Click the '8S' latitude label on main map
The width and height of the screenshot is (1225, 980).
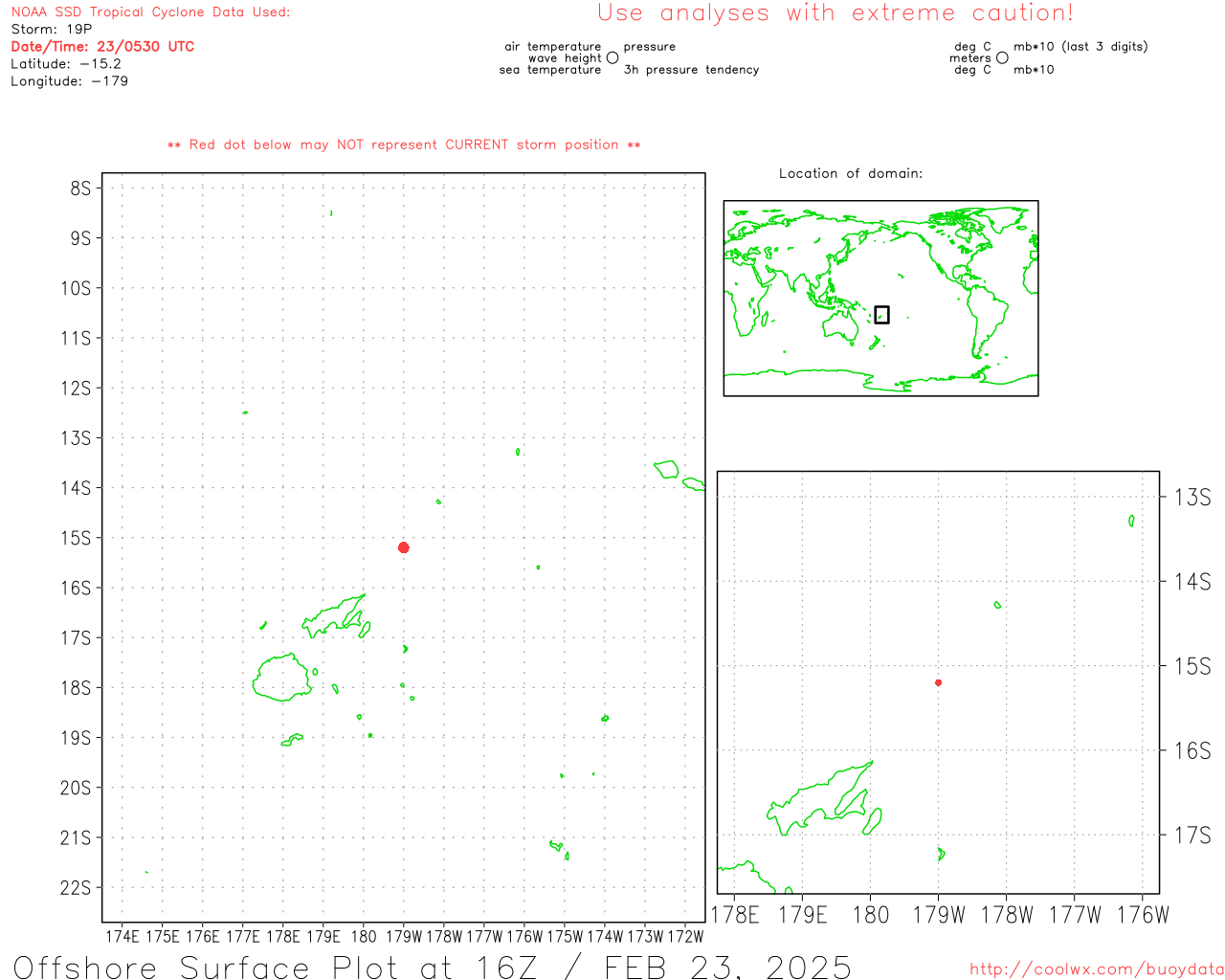tap(80, 188)
